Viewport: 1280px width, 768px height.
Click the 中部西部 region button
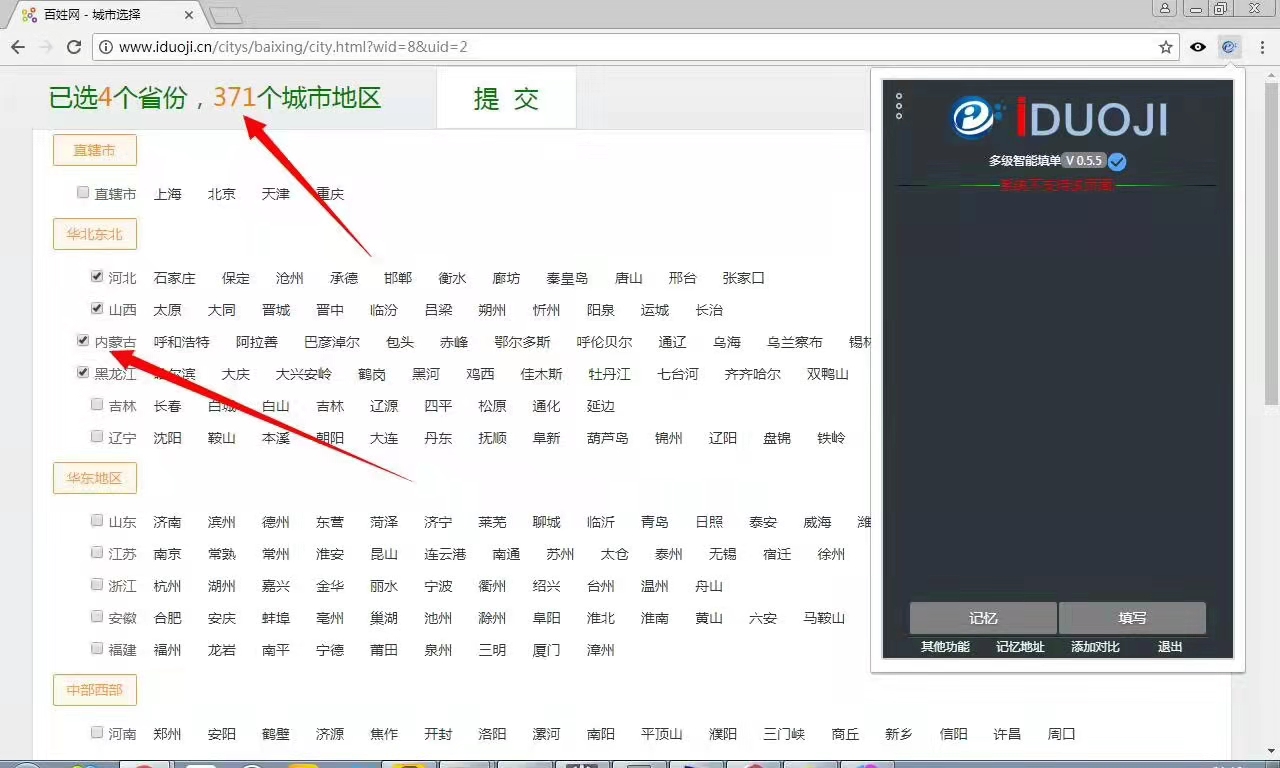pyautogui.click(x=95, y=690)
